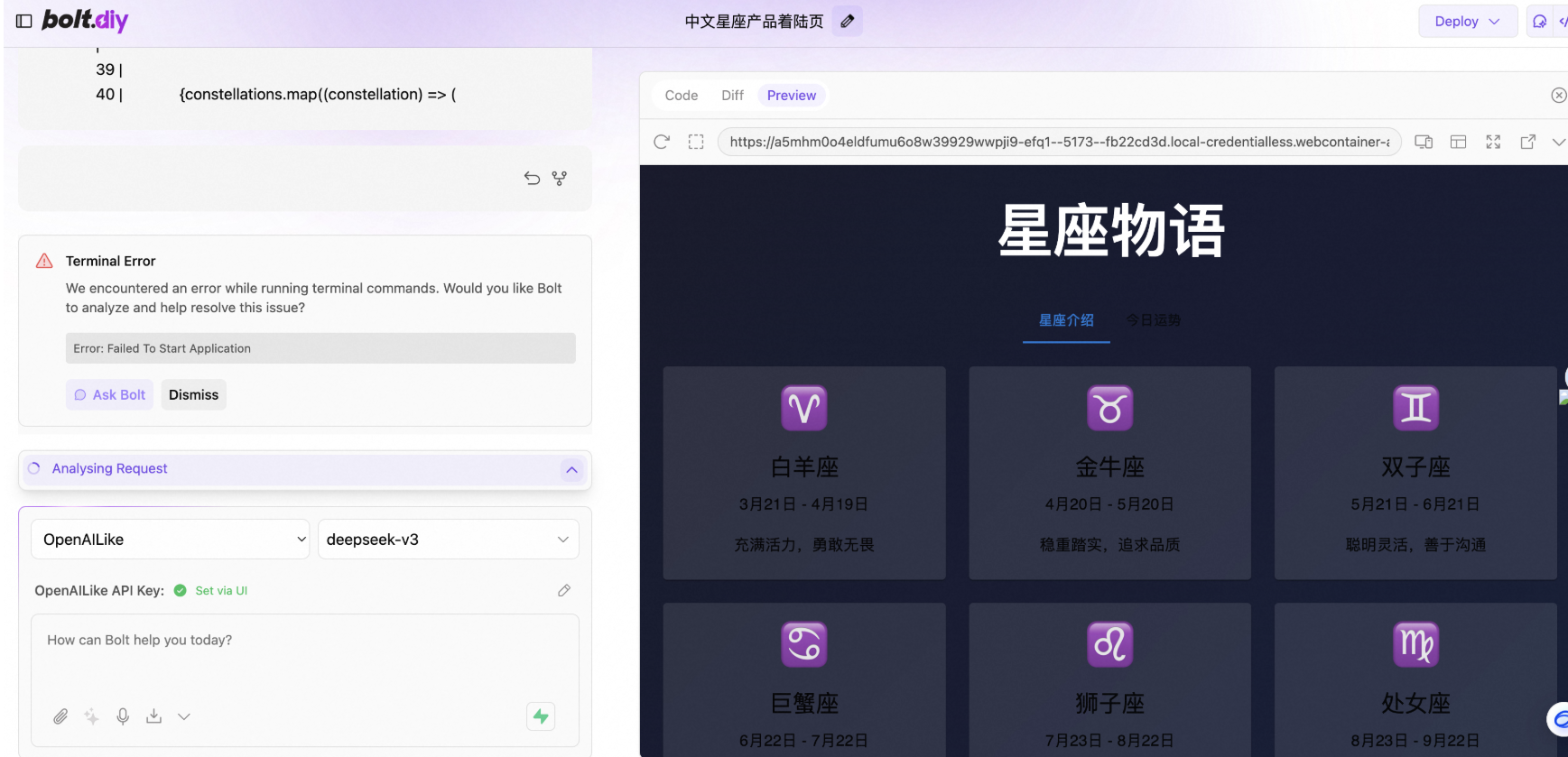Attach a file with paperclip icon
Screen dimensions: 1568x757
60,716
